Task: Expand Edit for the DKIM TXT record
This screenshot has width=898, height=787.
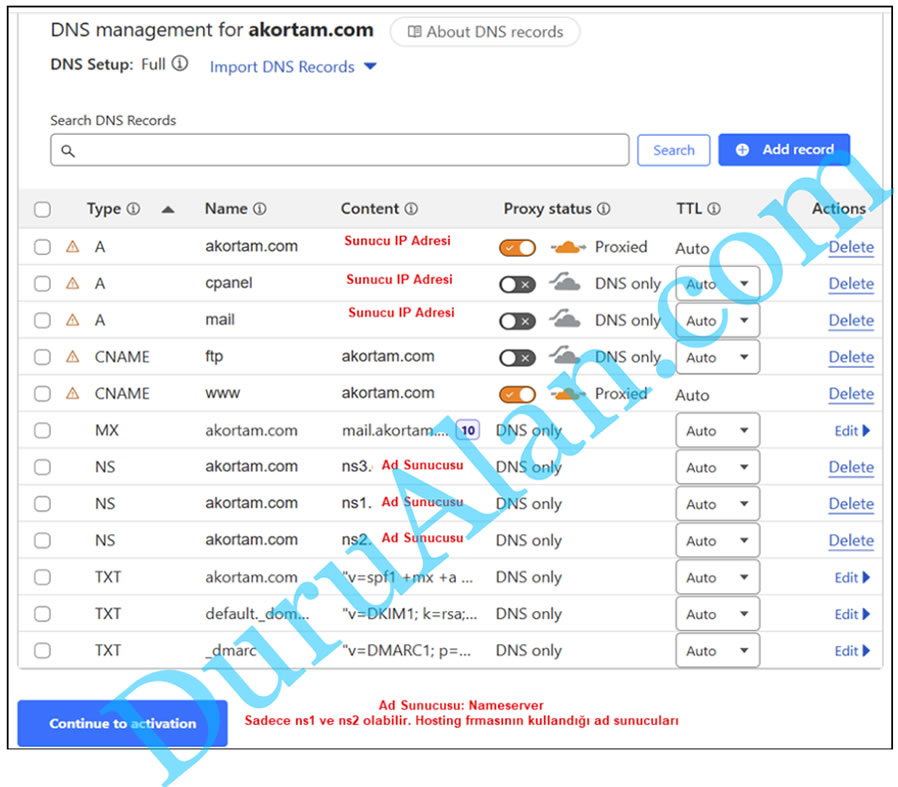Action: pyautogui.click(x=852, y=614)
